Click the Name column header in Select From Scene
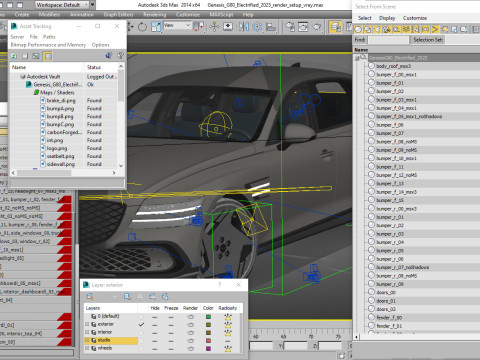This screenshot has width=480, height=360. point(361,50)
